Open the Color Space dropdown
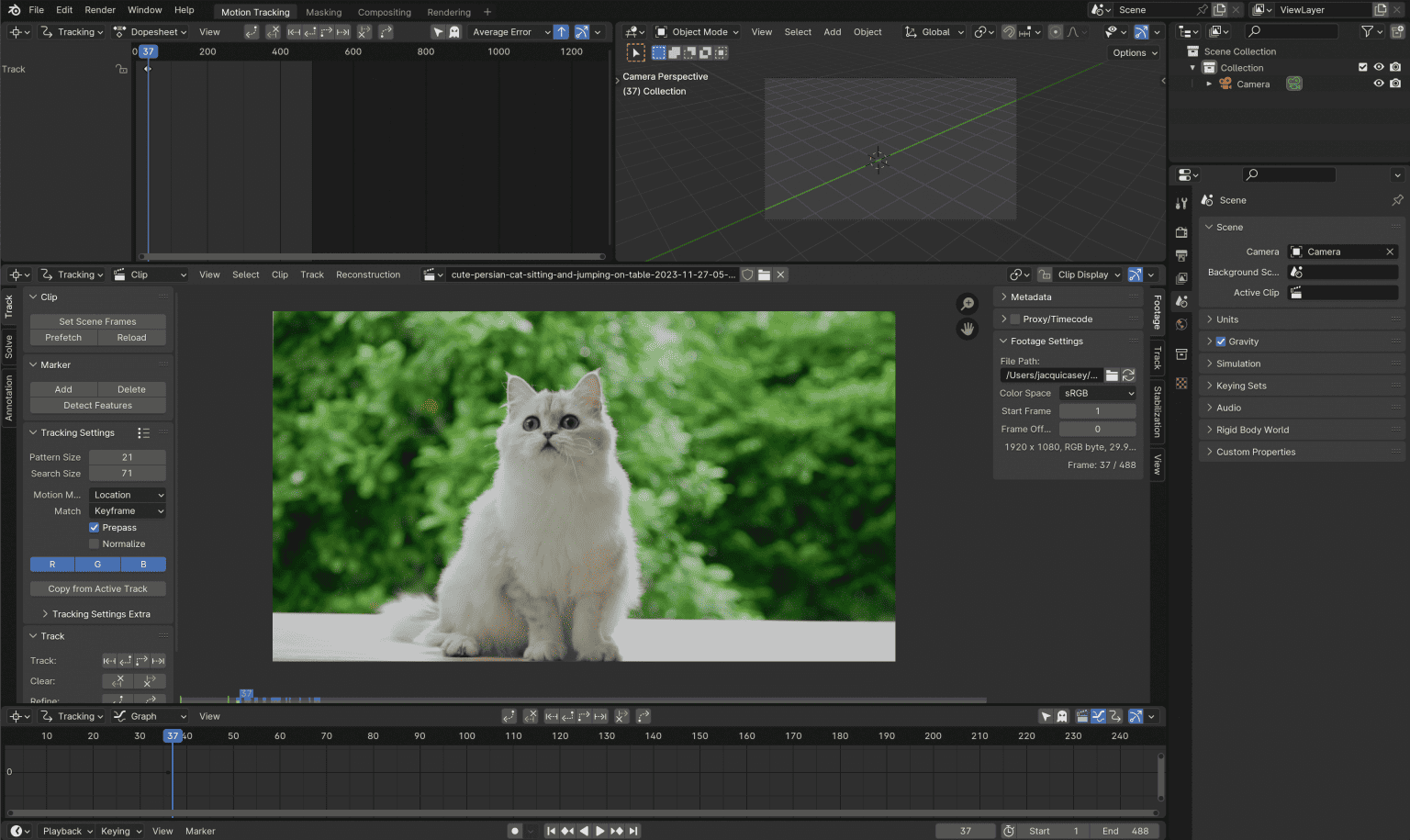 click(1098, 393)
